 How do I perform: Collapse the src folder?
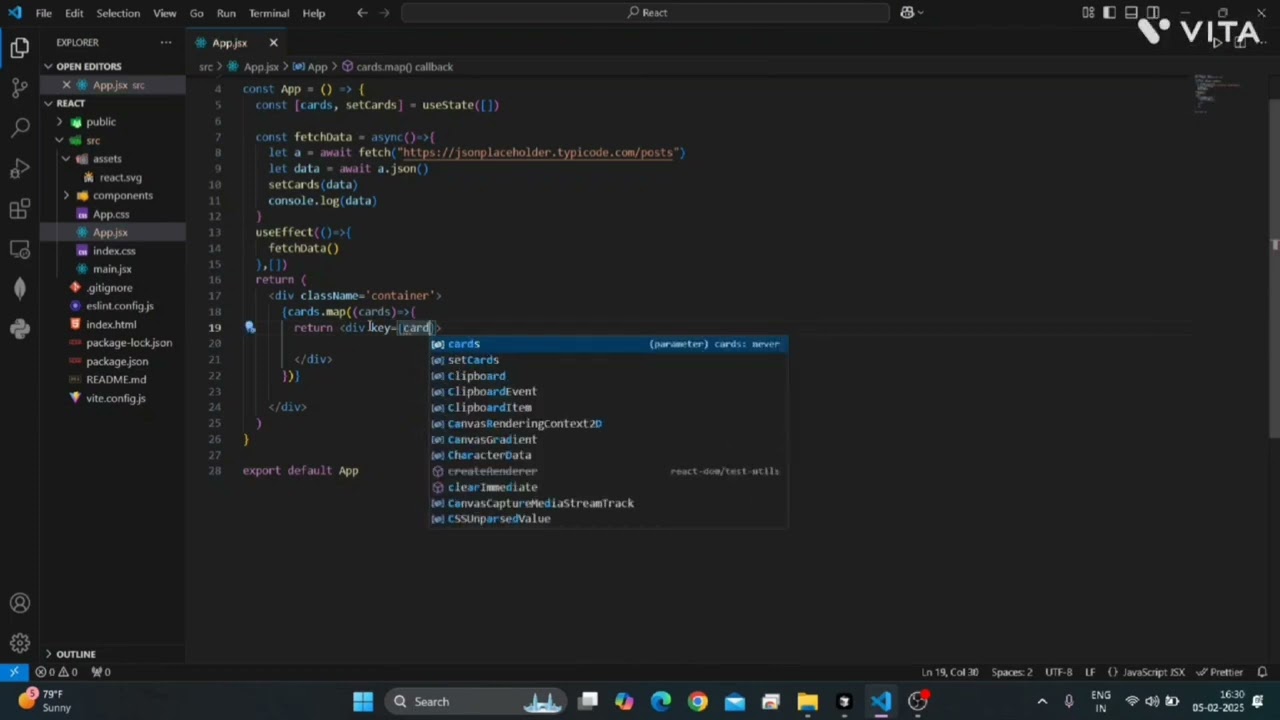point(92,140)
